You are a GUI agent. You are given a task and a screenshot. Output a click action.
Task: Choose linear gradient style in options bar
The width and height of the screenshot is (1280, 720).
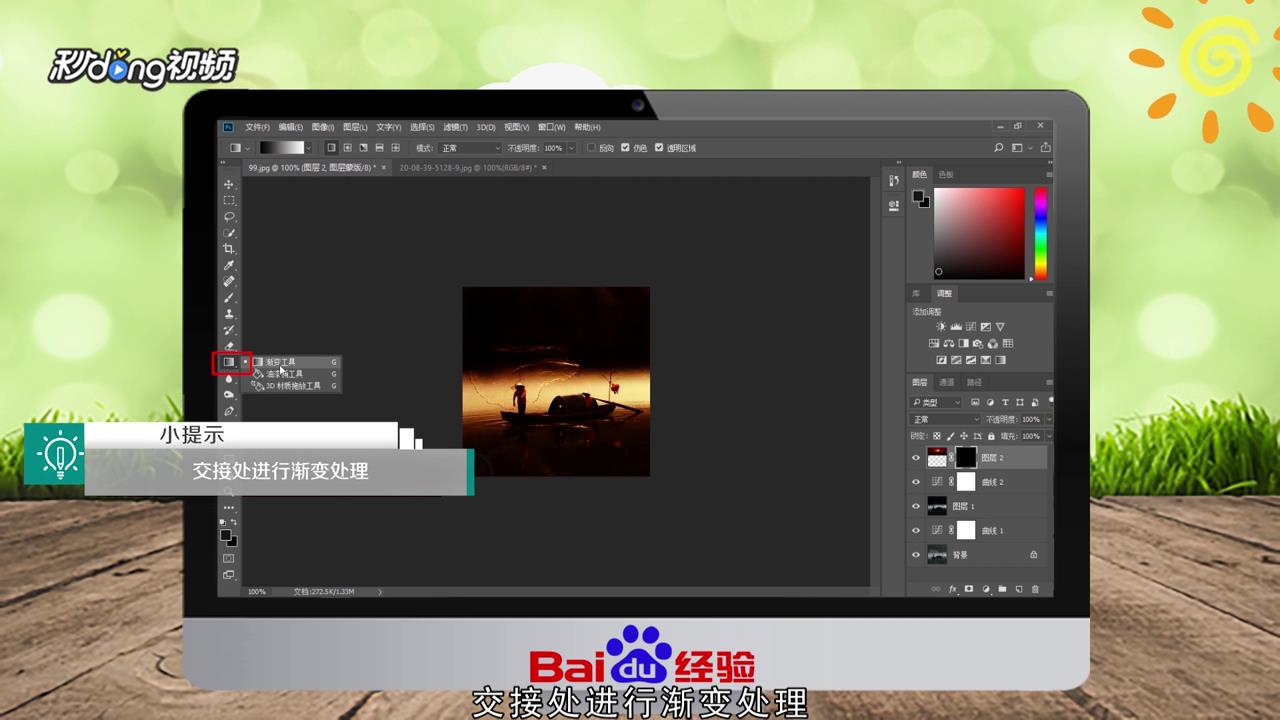[331, 148]
